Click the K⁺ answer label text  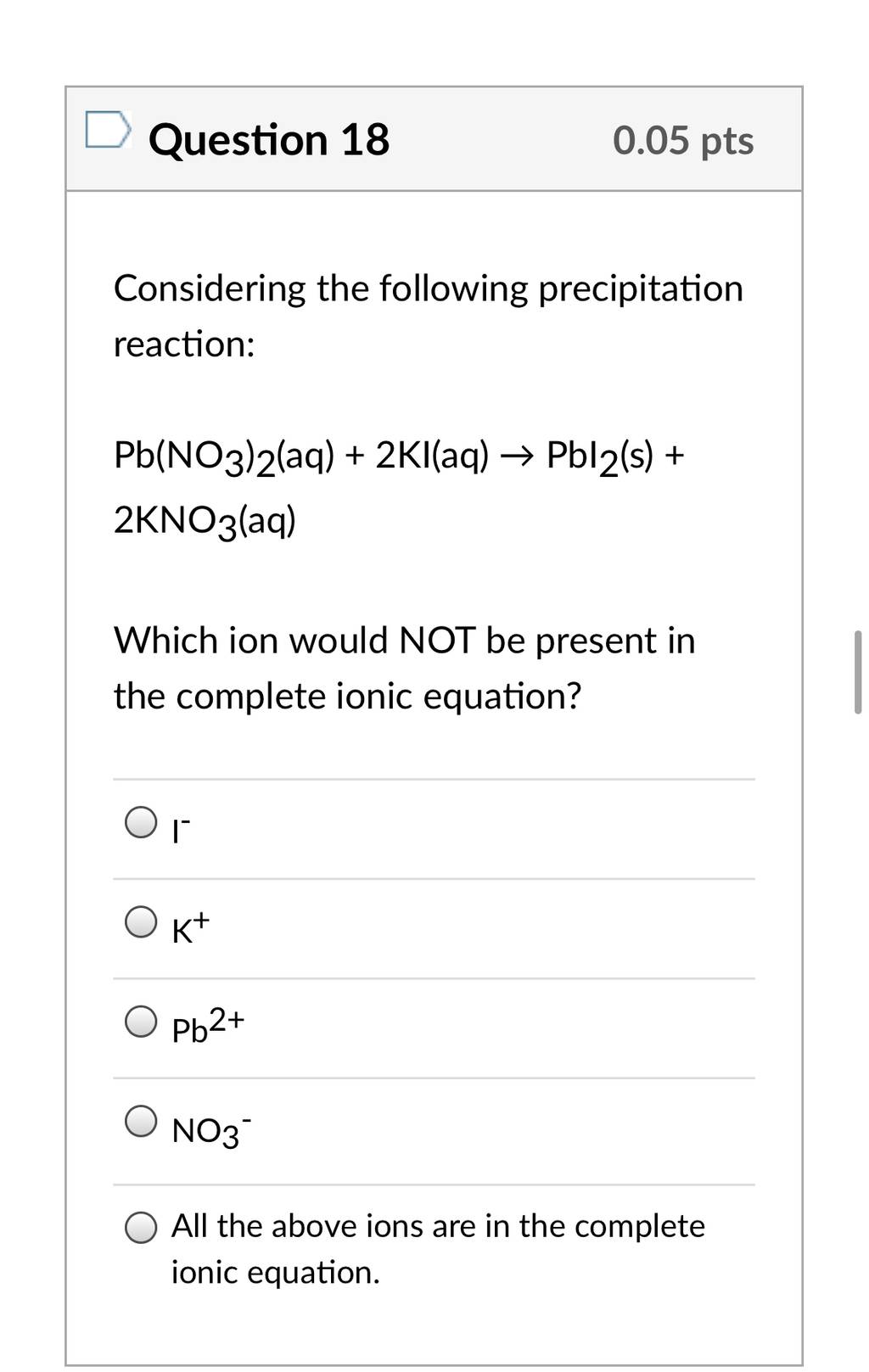190,928
